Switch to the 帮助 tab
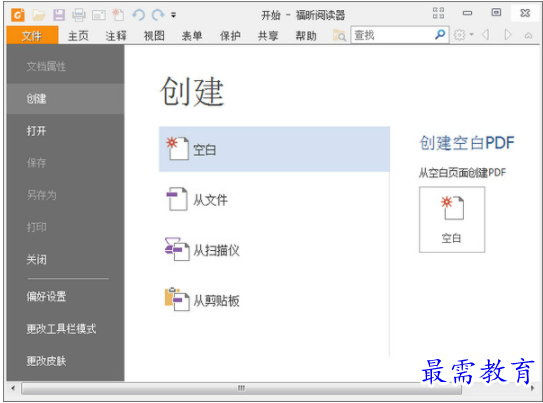Image resolution: width=543 pixels, height=403 pixels. point(306,35)
